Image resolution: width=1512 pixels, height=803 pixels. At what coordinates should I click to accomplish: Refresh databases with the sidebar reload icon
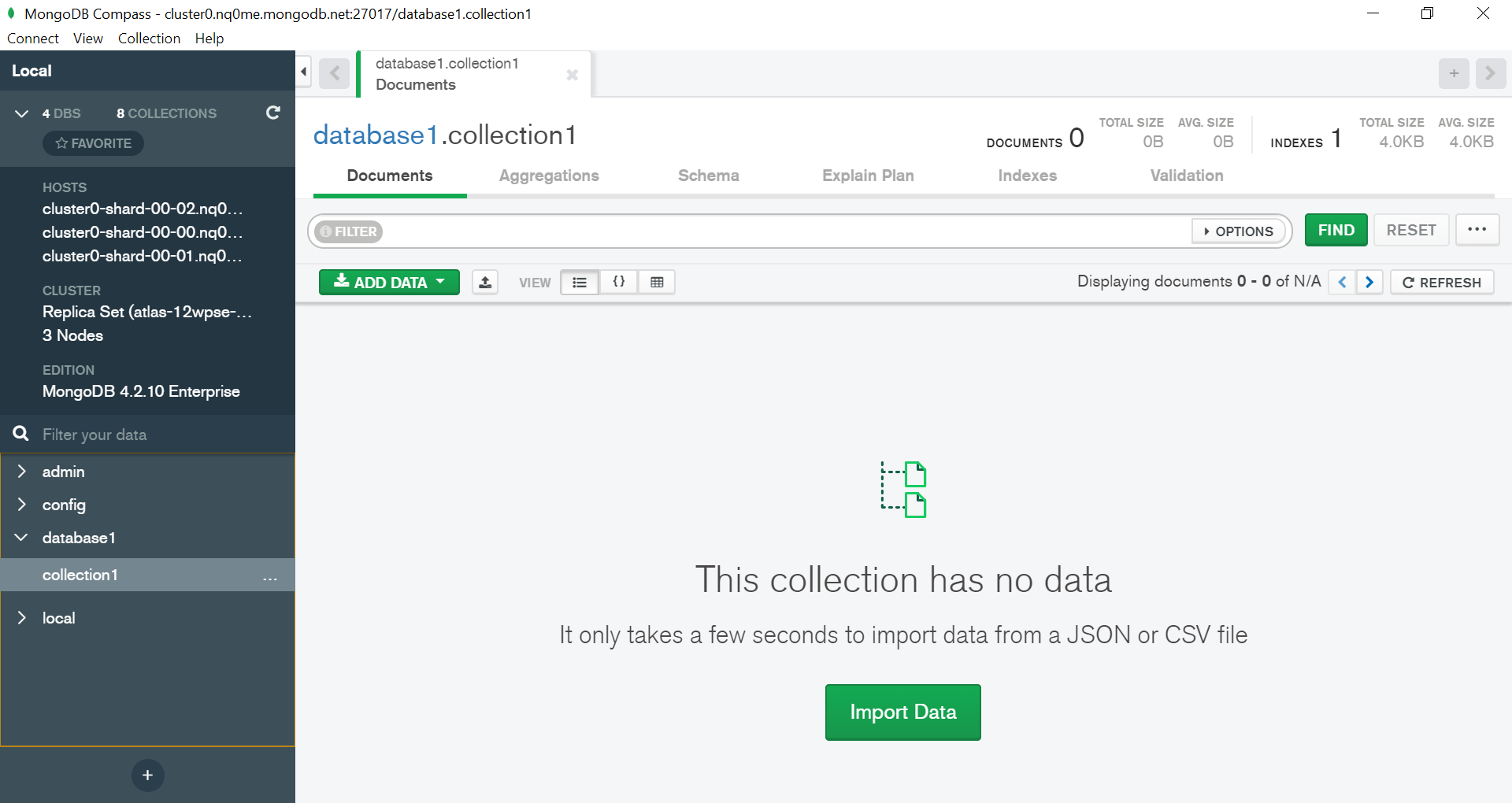point(272,113)
